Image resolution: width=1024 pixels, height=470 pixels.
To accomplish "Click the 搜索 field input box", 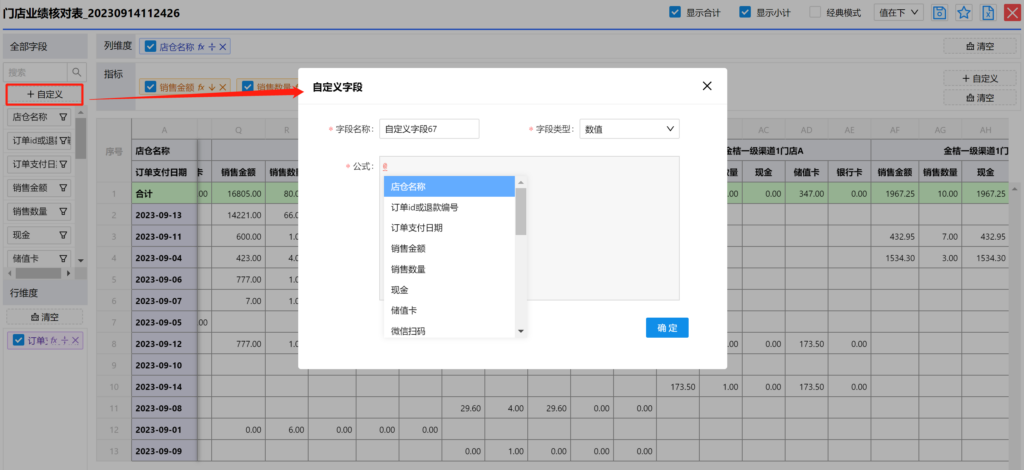I will [37, 72].
